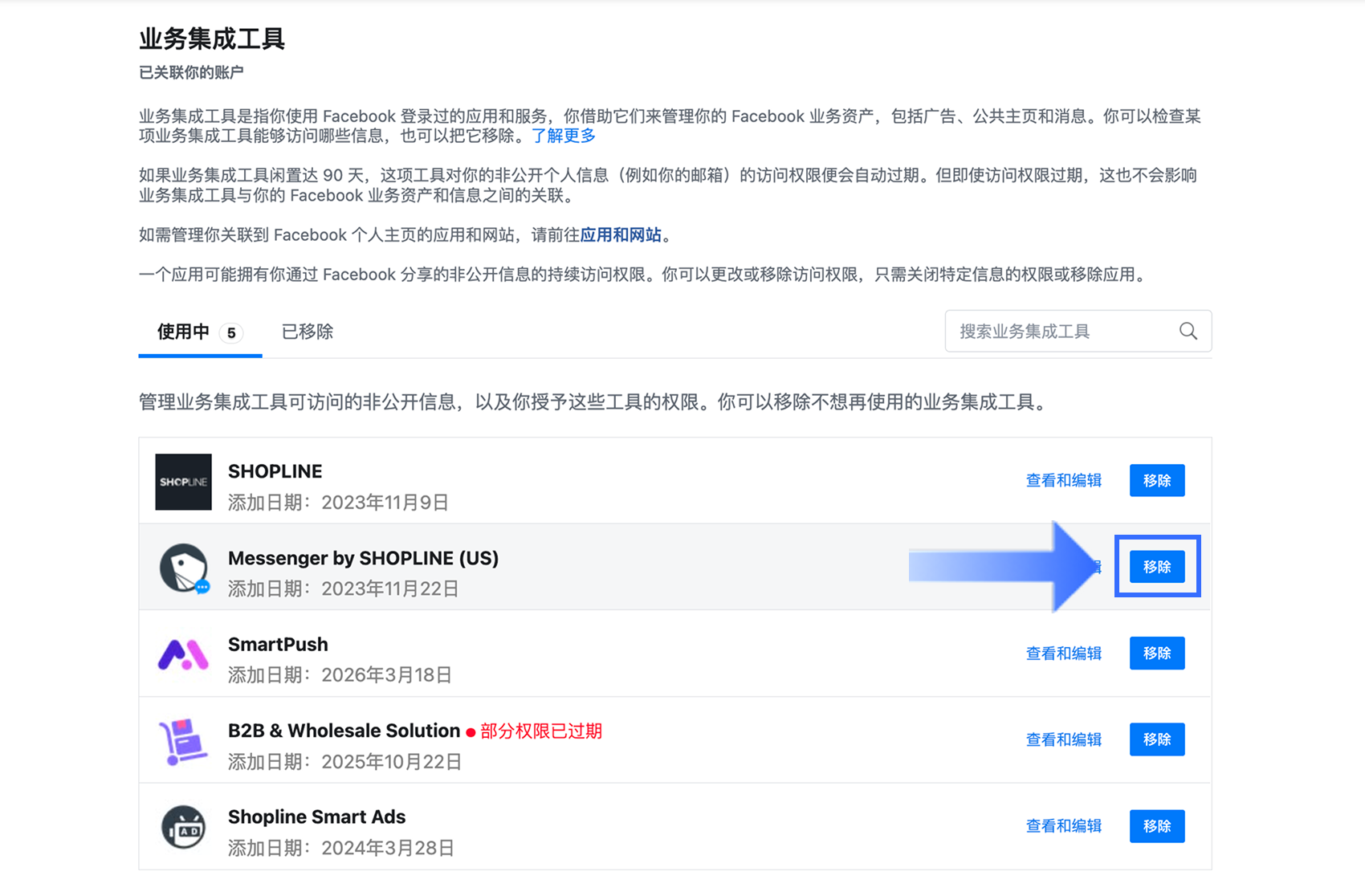Follow the 应用和网站 link
The width and height of the screenshot is (1365, 896).
[x=621, y=234]
